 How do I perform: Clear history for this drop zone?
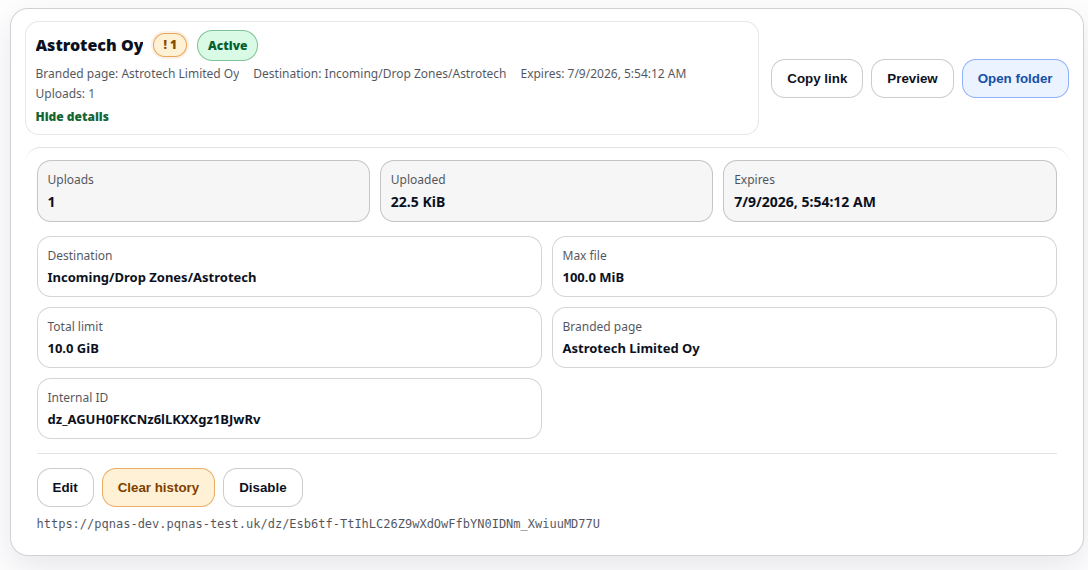158,487
